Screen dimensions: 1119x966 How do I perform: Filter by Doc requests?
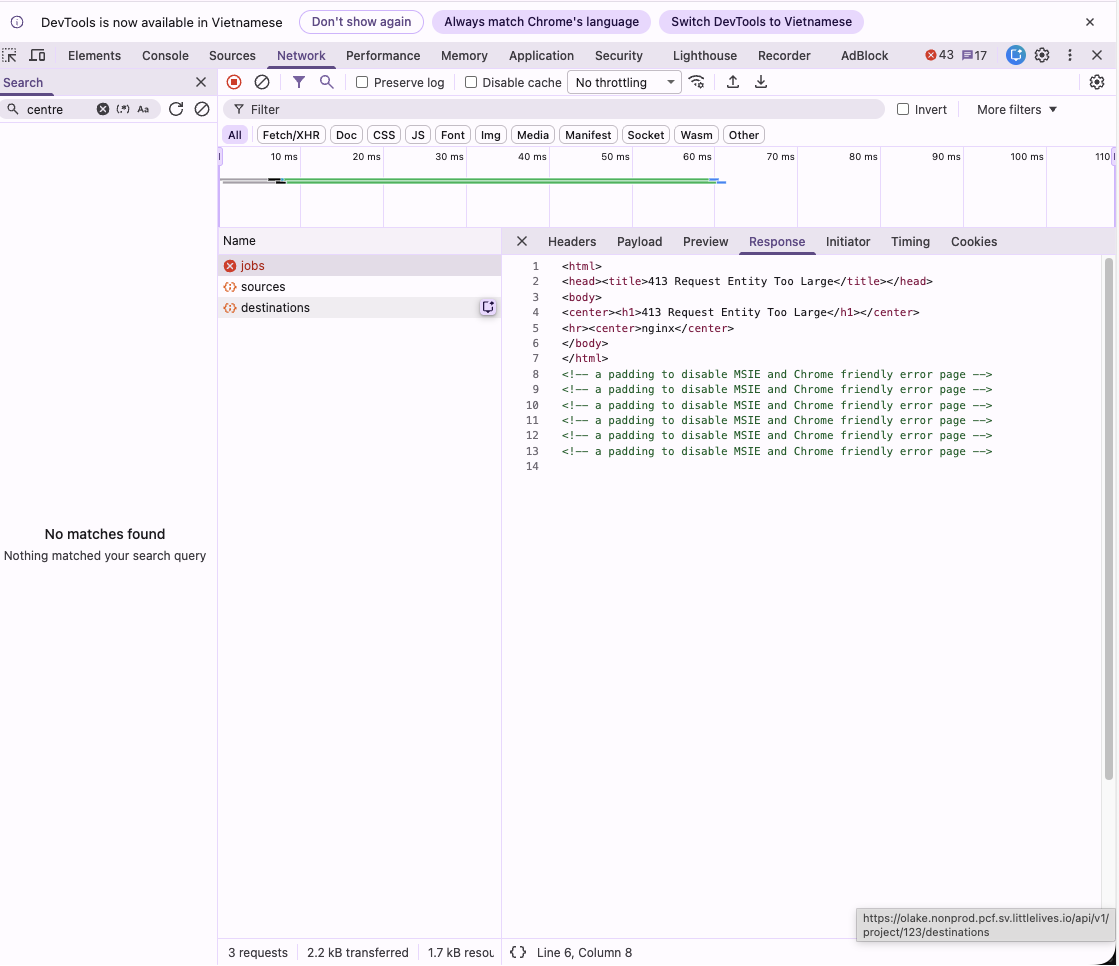[x=346, y=135]
